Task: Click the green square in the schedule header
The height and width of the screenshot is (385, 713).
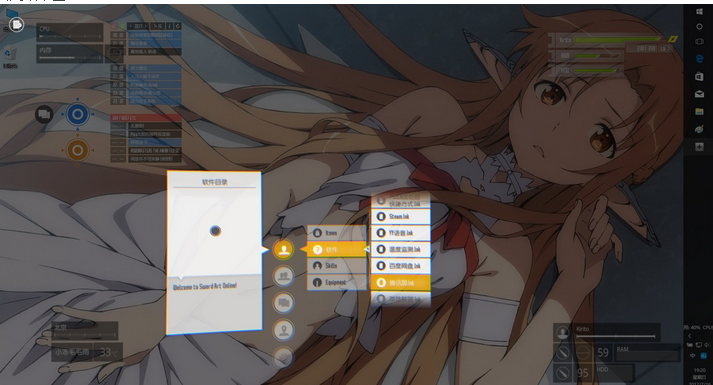Action: 122,26
